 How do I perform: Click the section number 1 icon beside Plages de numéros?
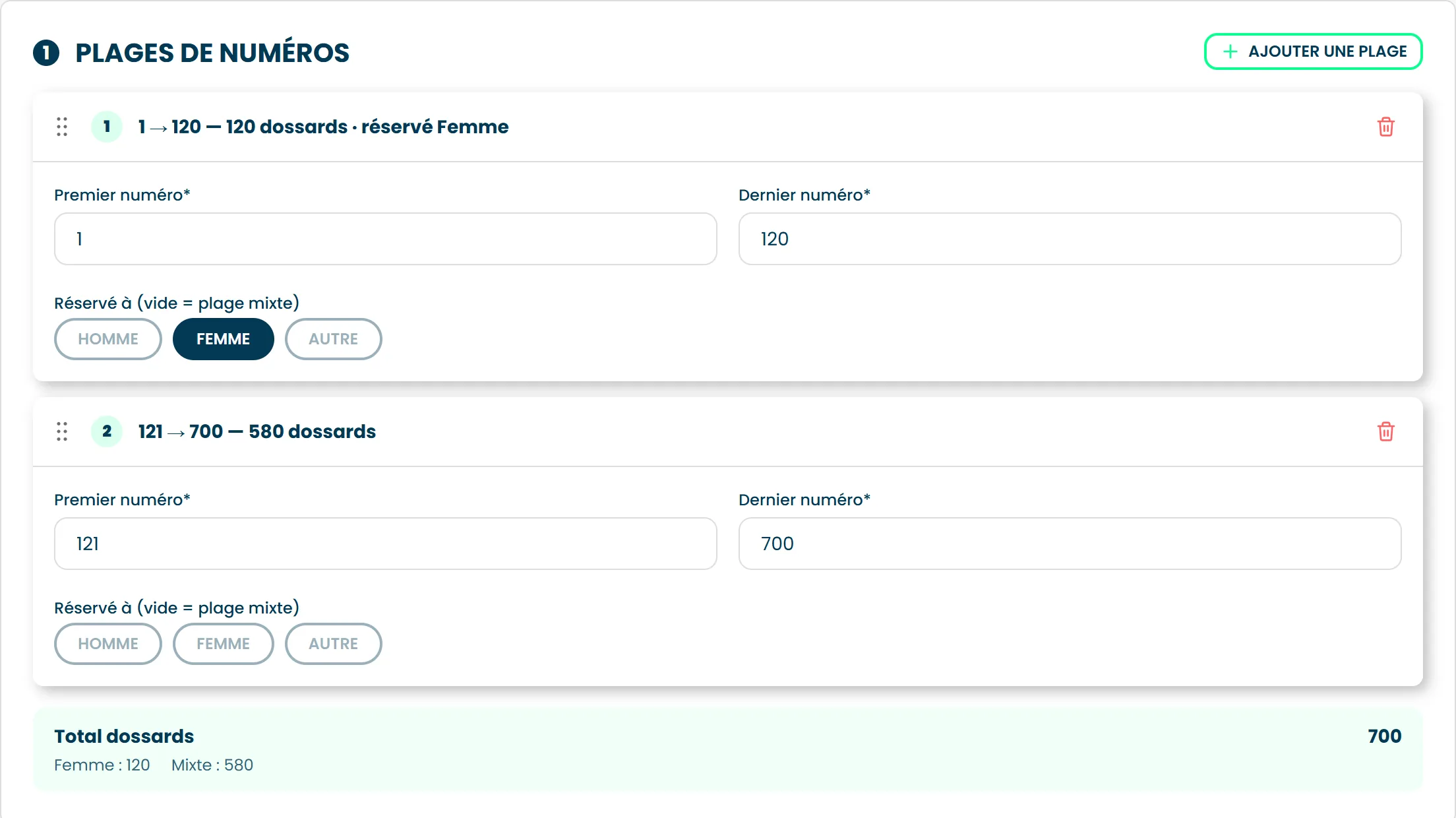pos(46,53)
